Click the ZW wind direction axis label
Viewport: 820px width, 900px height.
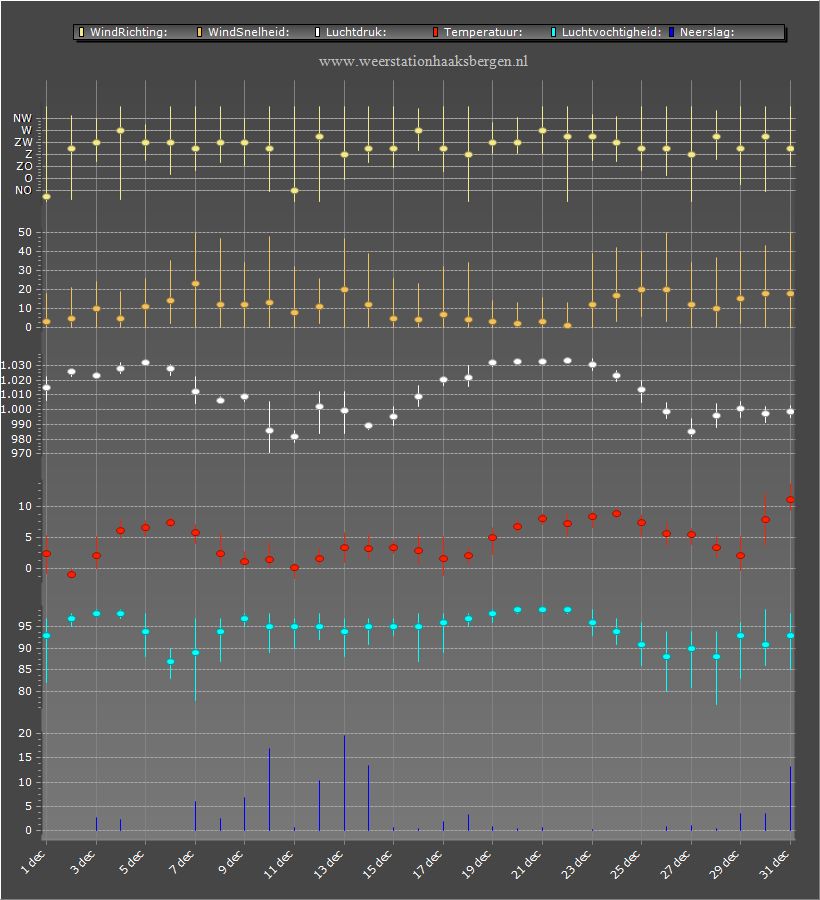[24, 142]
